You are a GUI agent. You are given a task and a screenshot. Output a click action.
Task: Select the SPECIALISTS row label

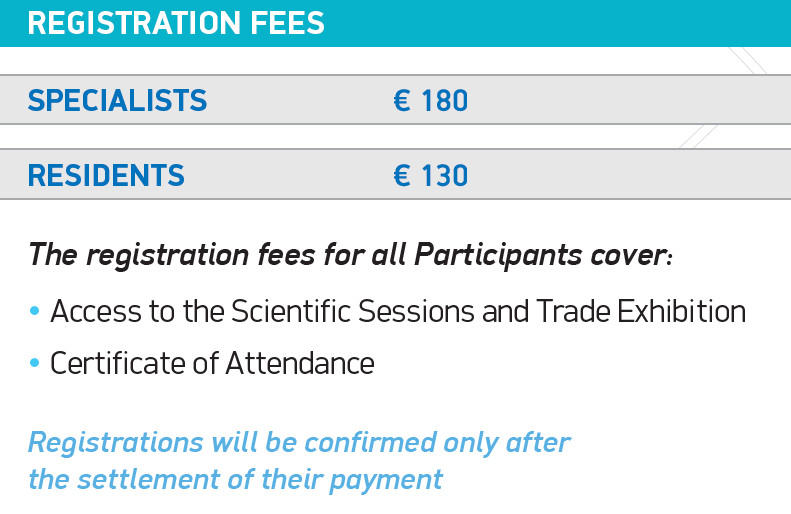117,100
